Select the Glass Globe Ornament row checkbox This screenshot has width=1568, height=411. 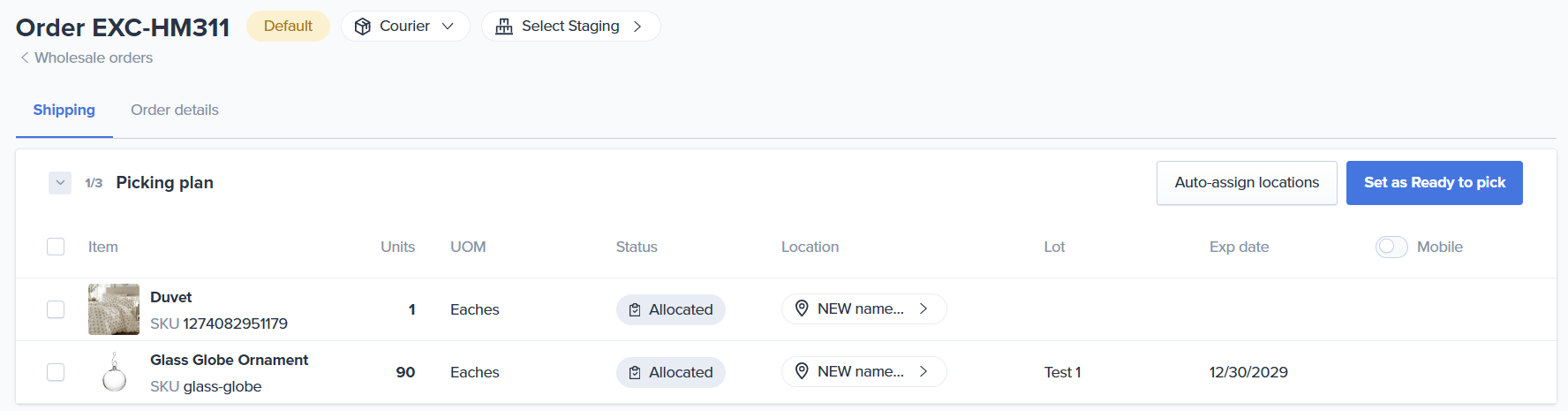56,372
